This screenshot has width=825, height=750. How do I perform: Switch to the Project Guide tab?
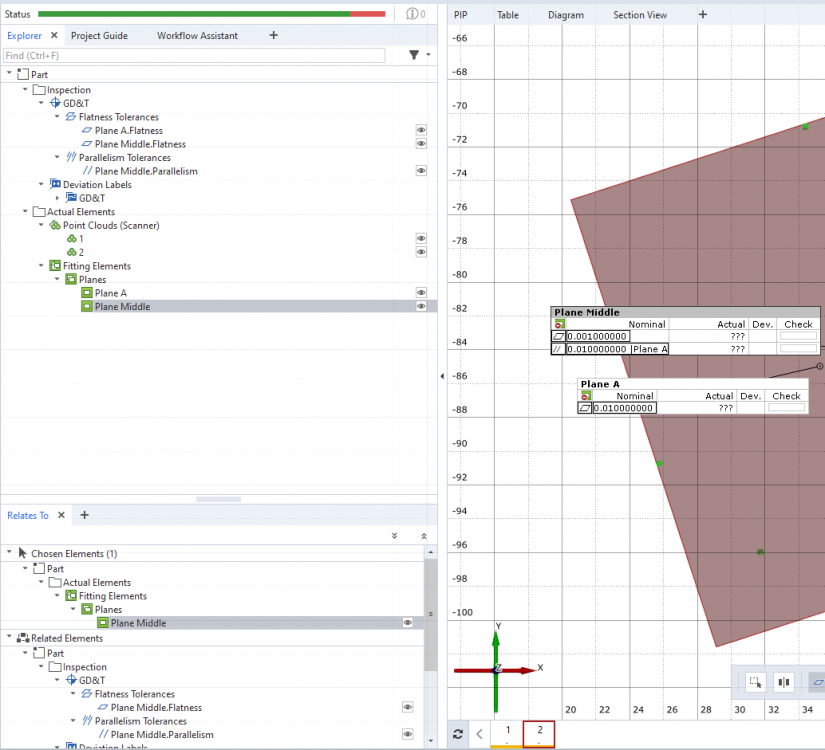[x=99, y=36]
